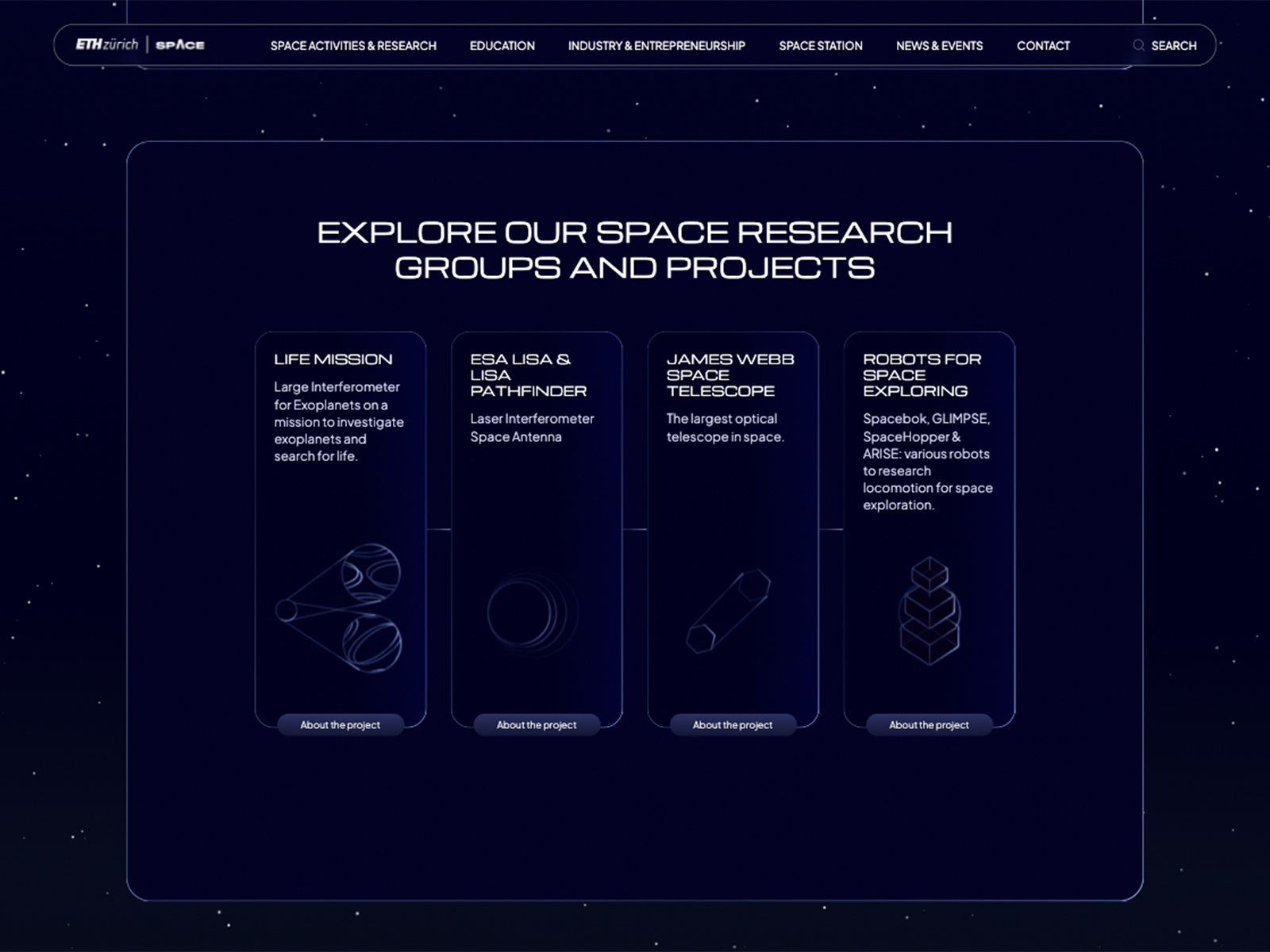Screen dimensions: 1270x952
Task: Select the LIFE MISSION card title
Action: tap(333, 359)
